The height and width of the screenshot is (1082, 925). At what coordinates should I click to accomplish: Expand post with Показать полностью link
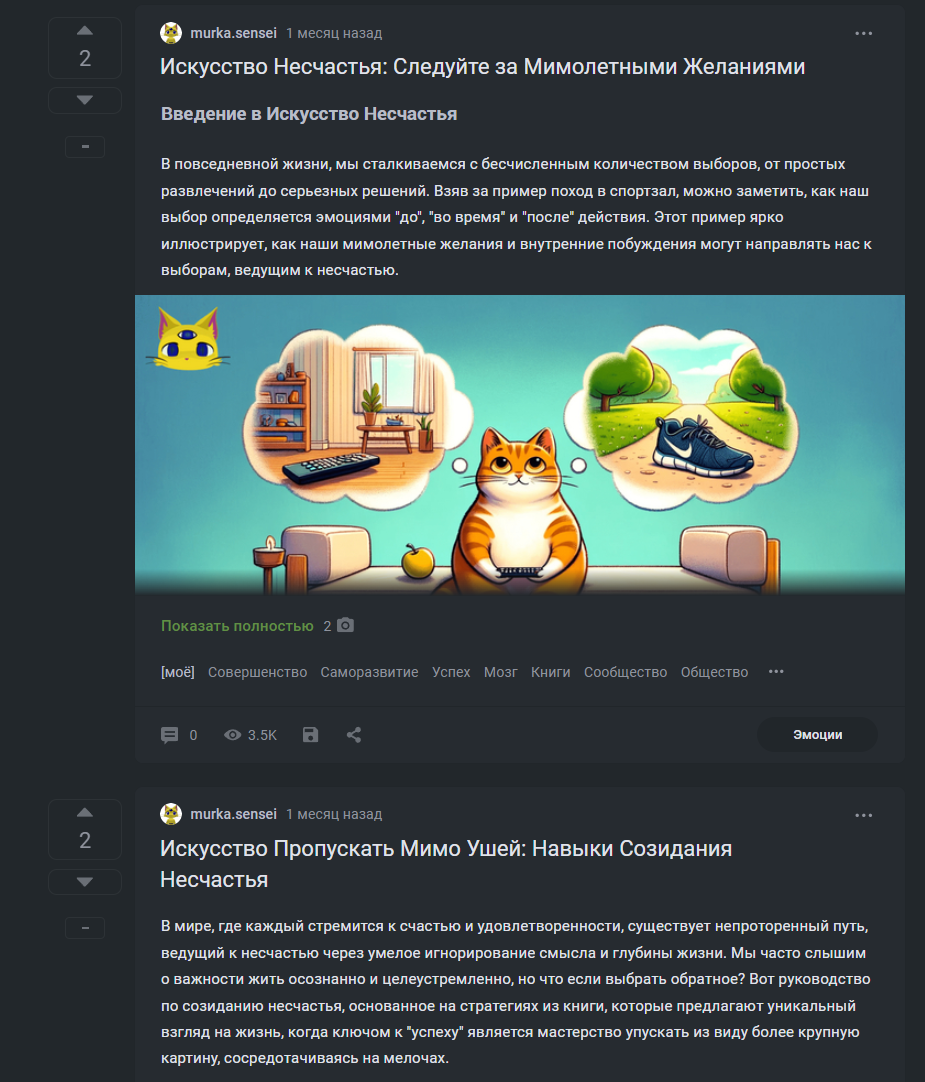click(x=237, y=626)
